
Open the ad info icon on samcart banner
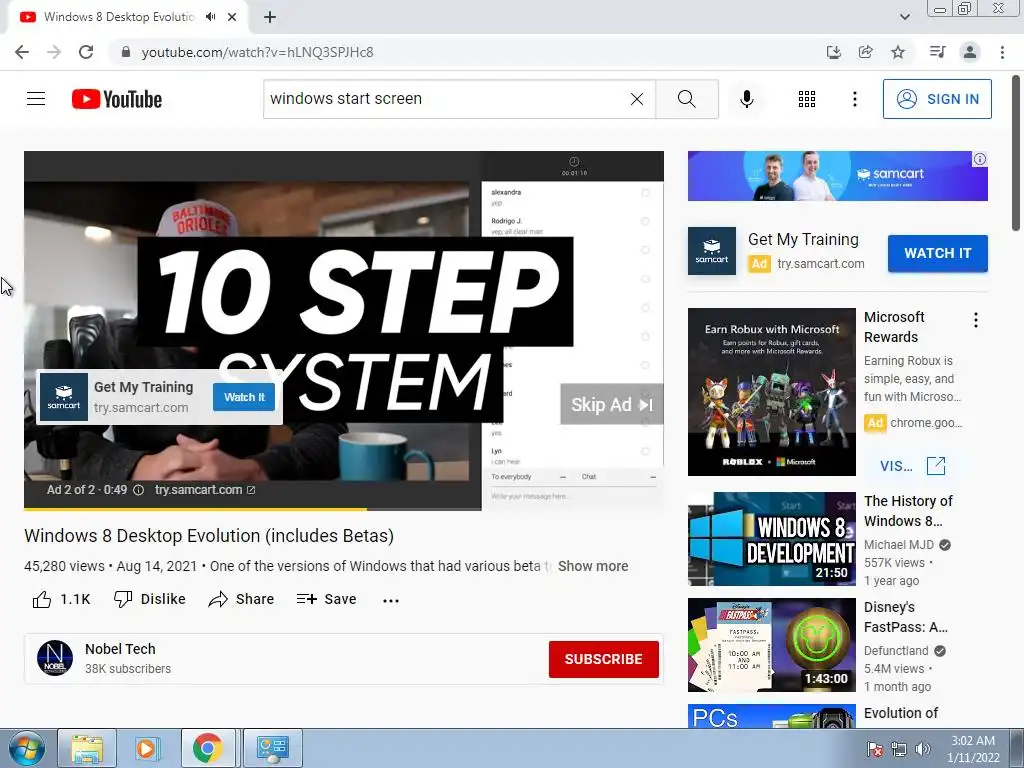click(980, 159)
